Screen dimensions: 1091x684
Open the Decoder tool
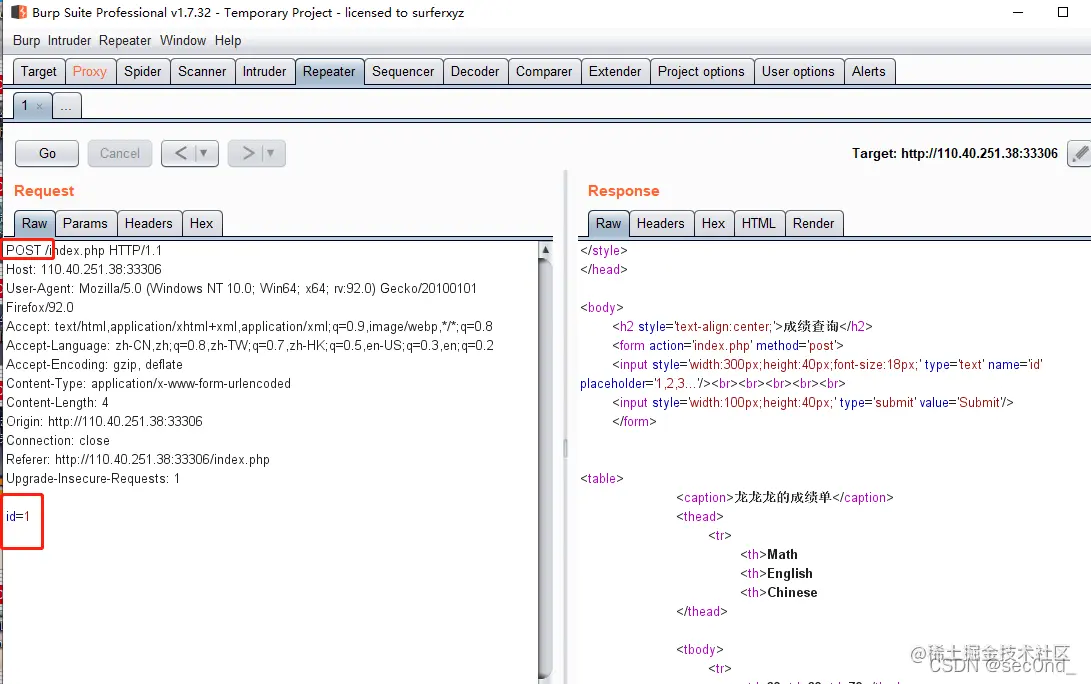click(475, 71)
